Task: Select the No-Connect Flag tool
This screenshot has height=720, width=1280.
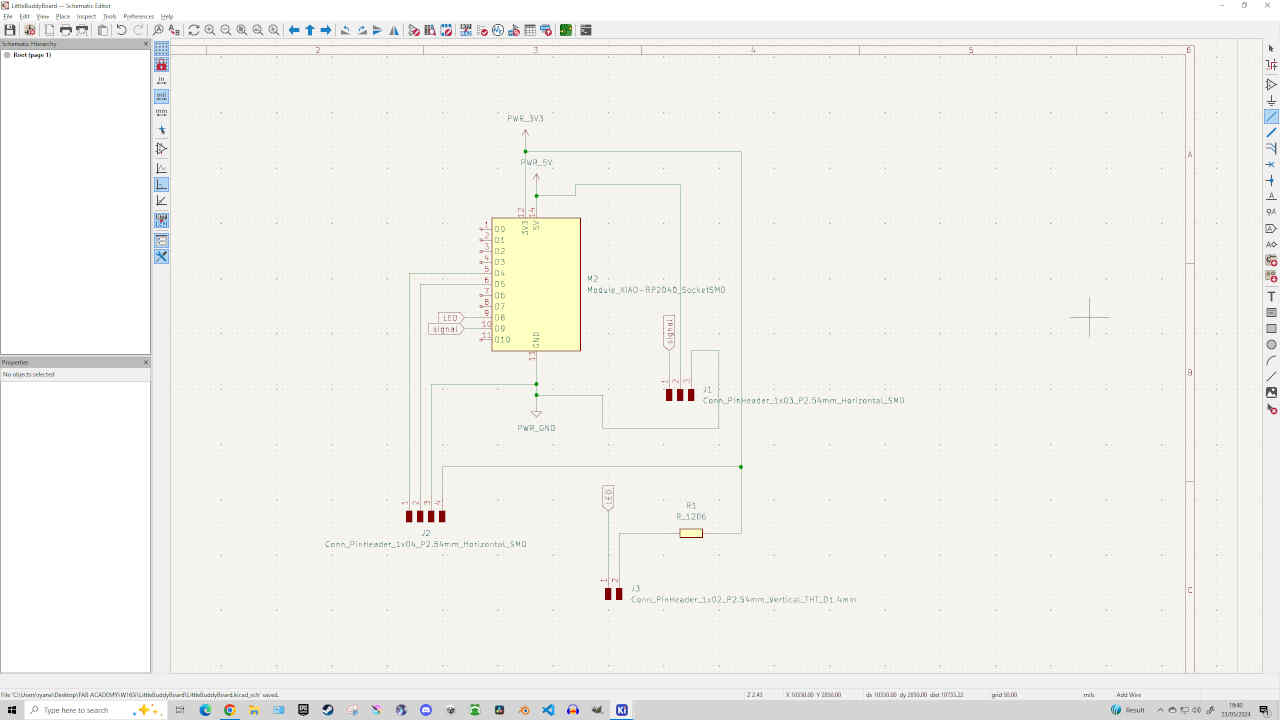Action: pos(1272,164)
